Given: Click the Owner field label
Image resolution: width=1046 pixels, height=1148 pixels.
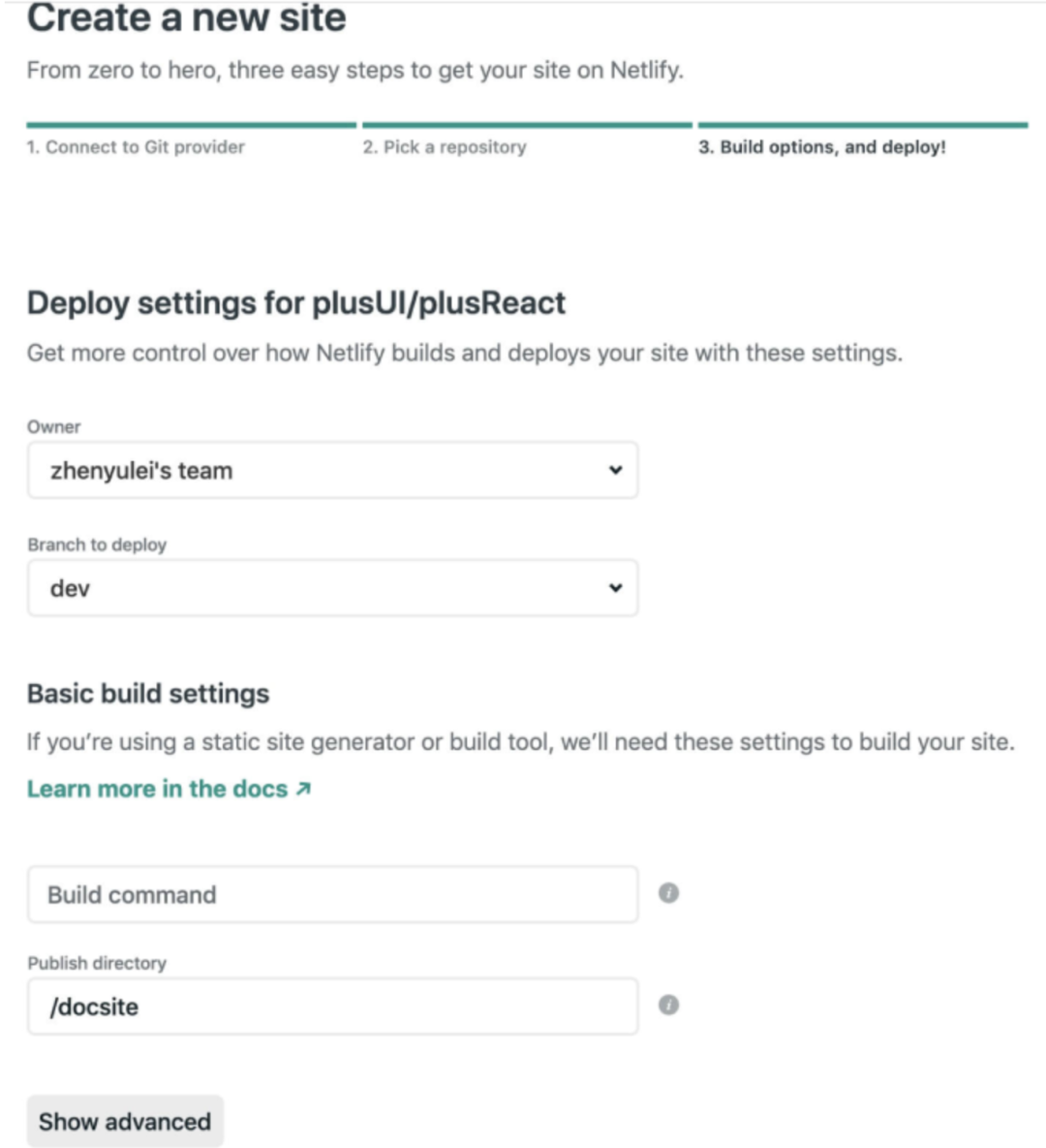Looking at the screenshot, I should [54, 427].
